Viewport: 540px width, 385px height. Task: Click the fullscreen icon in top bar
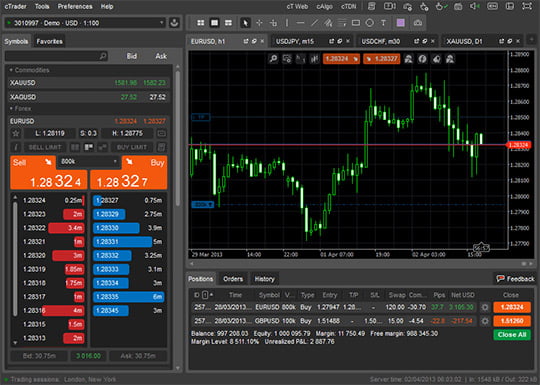[527, 6]
